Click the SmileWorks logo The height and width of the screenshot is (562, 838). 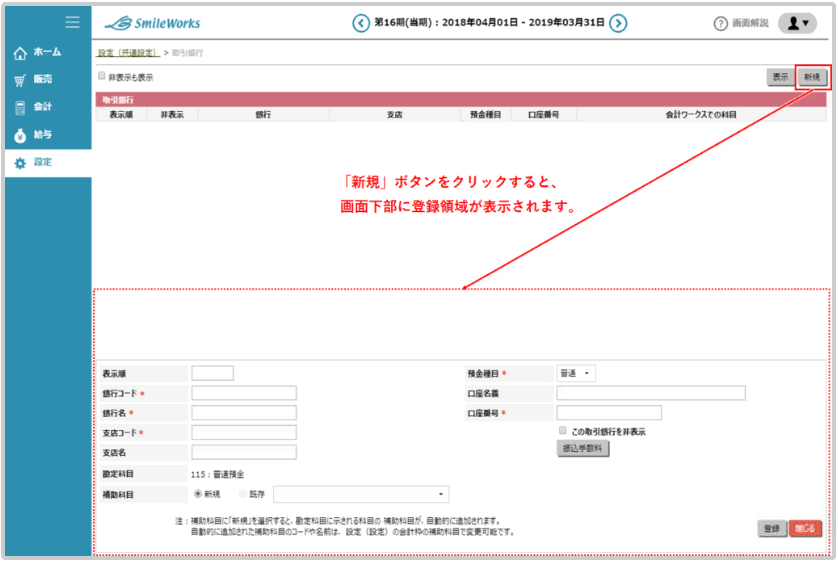152,23
